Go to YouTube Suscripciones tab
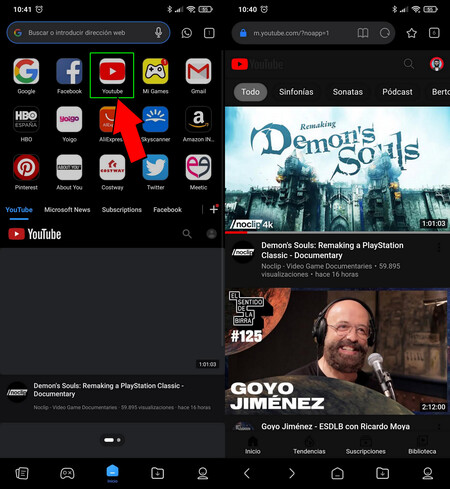This screenshot has width=450, height=489. coord(365,445)
